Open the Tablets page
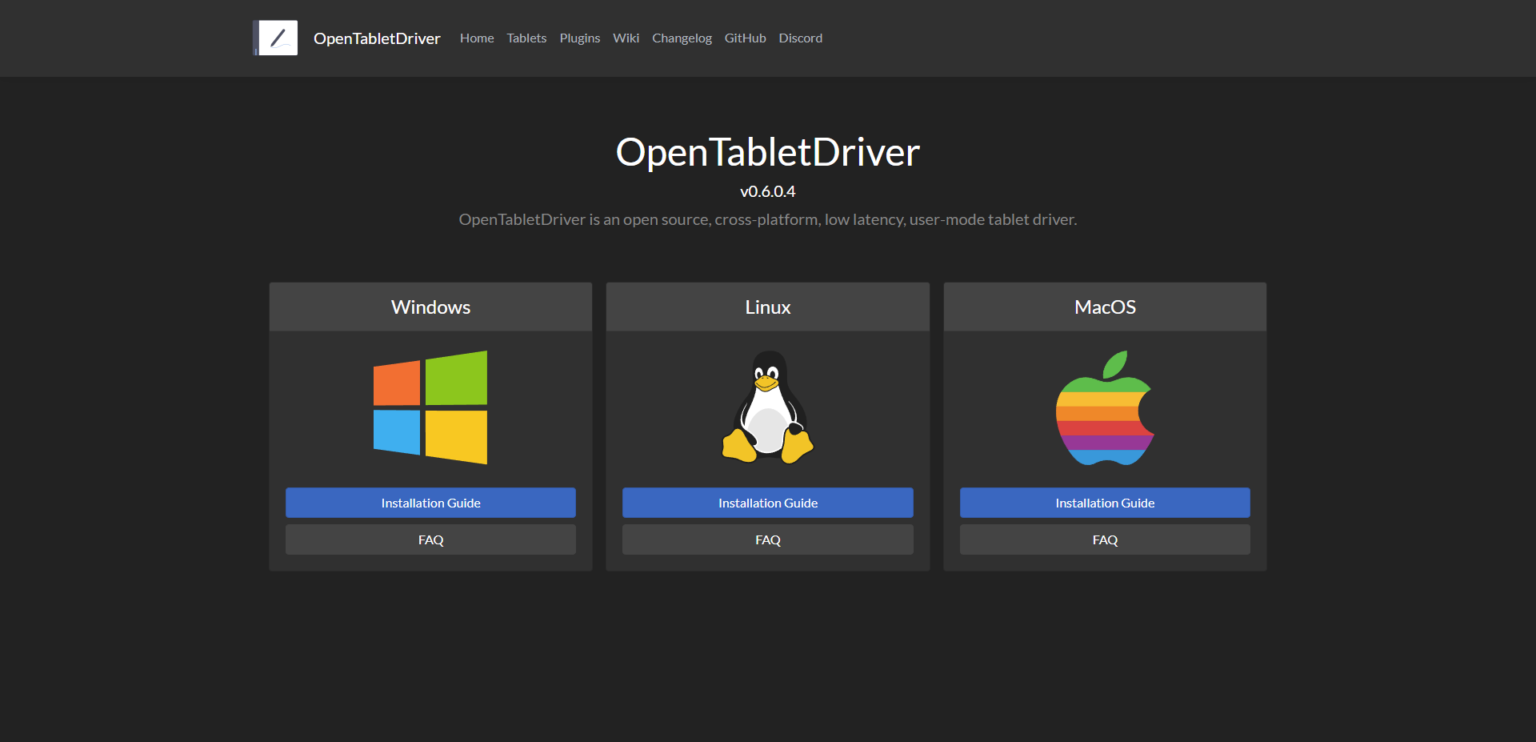This screenshot has height=742, width=1536. pos(526,38)
